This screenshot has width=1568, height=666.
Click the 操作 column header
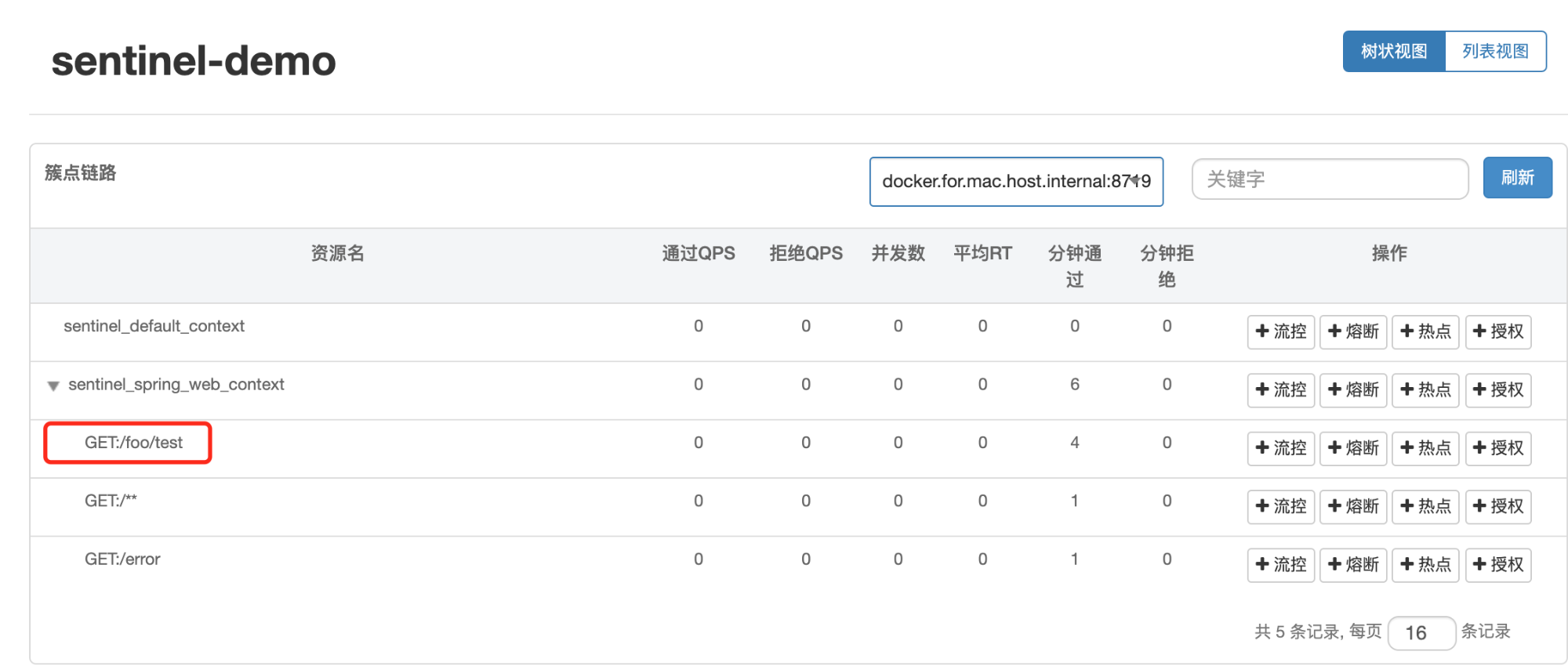point(1389,253)
